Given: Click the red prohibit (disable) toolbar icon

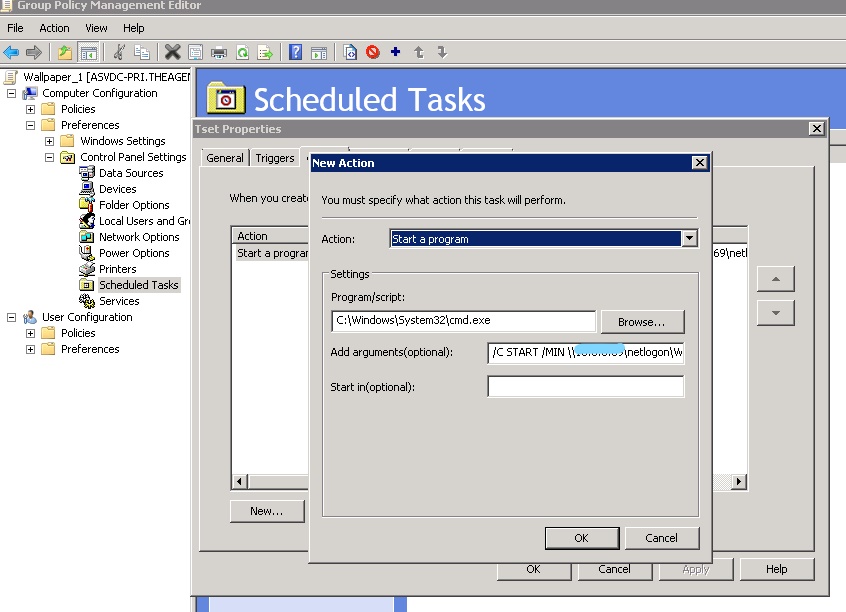Looking at the screenshot, I should coord(371,52).
